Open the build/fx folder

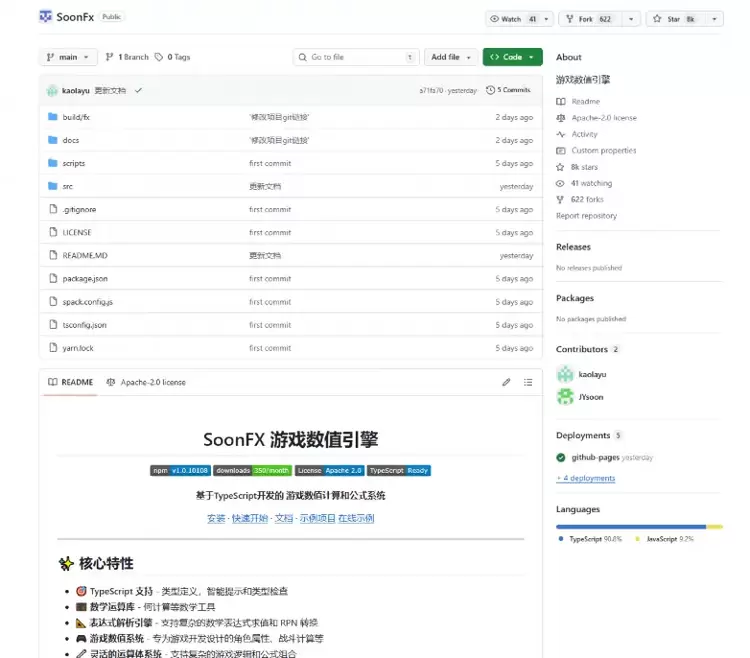point(76,117)
